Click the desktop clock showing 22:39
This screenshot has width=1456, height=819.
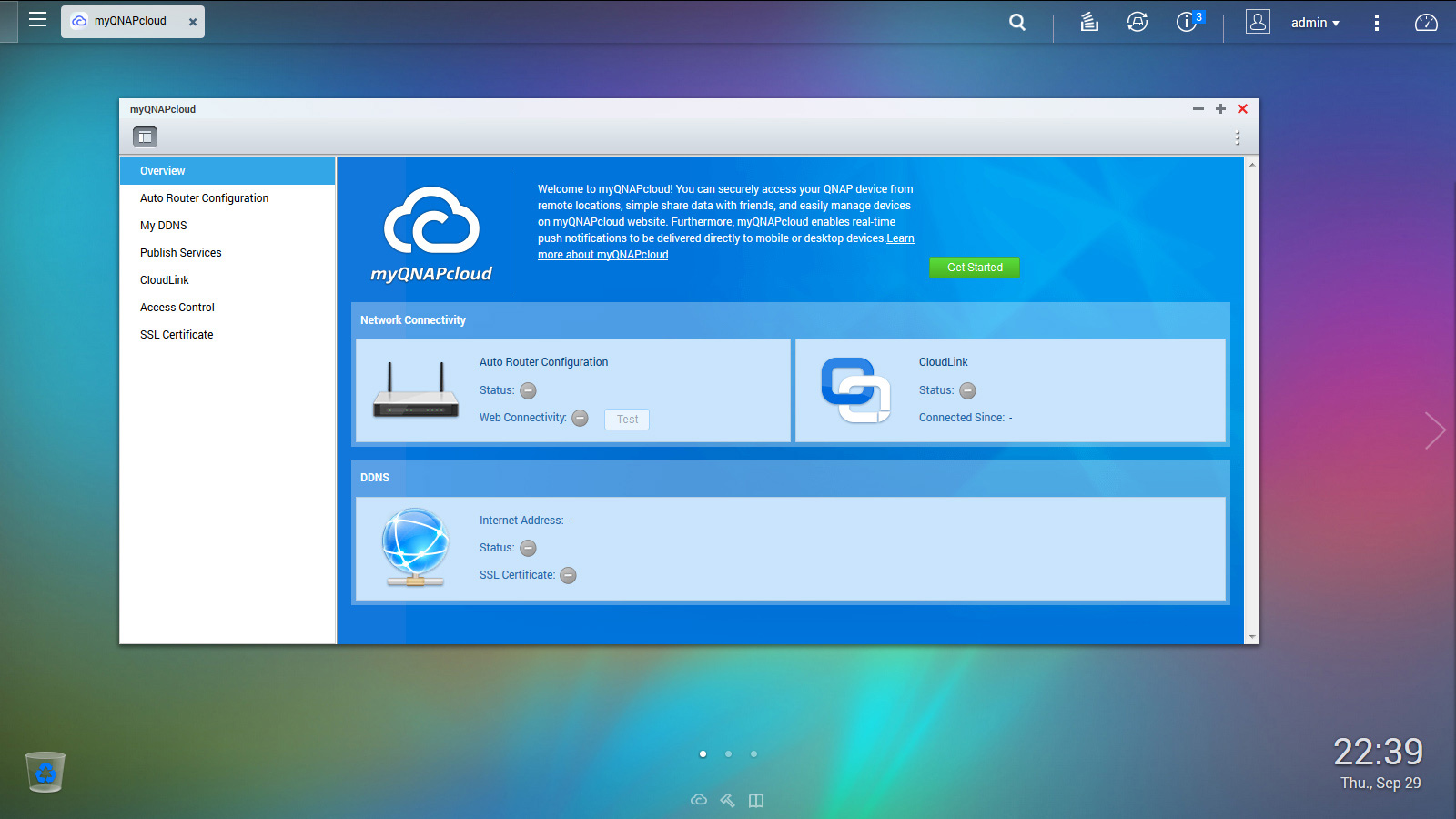(1378, 752)
